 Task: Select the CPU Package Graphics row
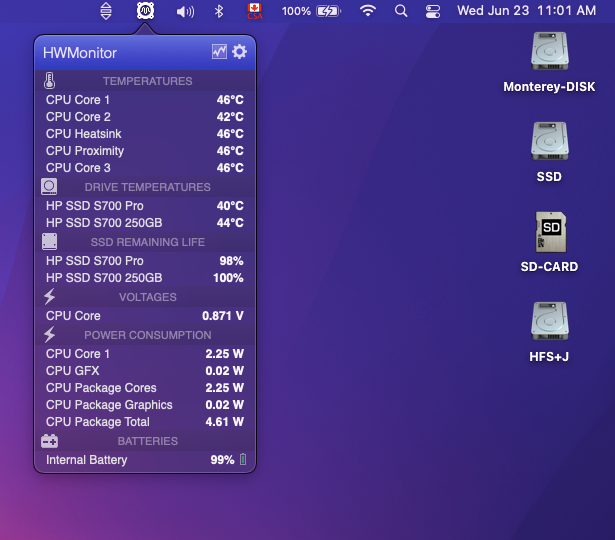pyautogui.click(x=145, y=405)
